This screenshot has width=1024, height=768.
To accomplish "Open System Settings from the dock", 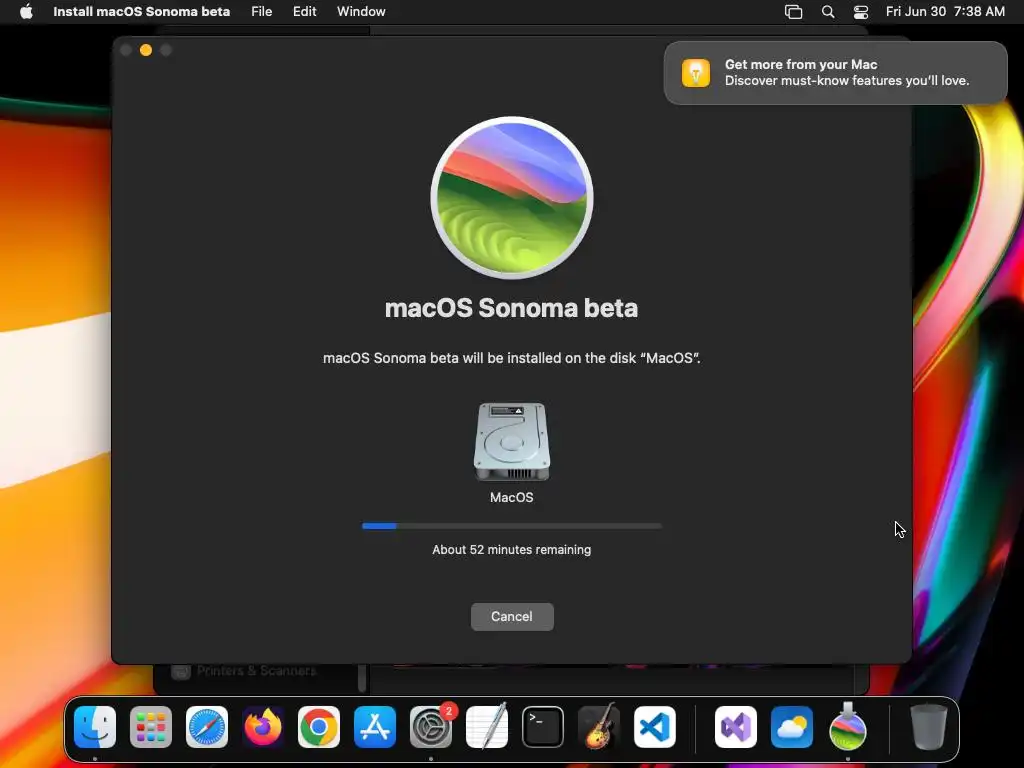I will [x=431, y=727].
